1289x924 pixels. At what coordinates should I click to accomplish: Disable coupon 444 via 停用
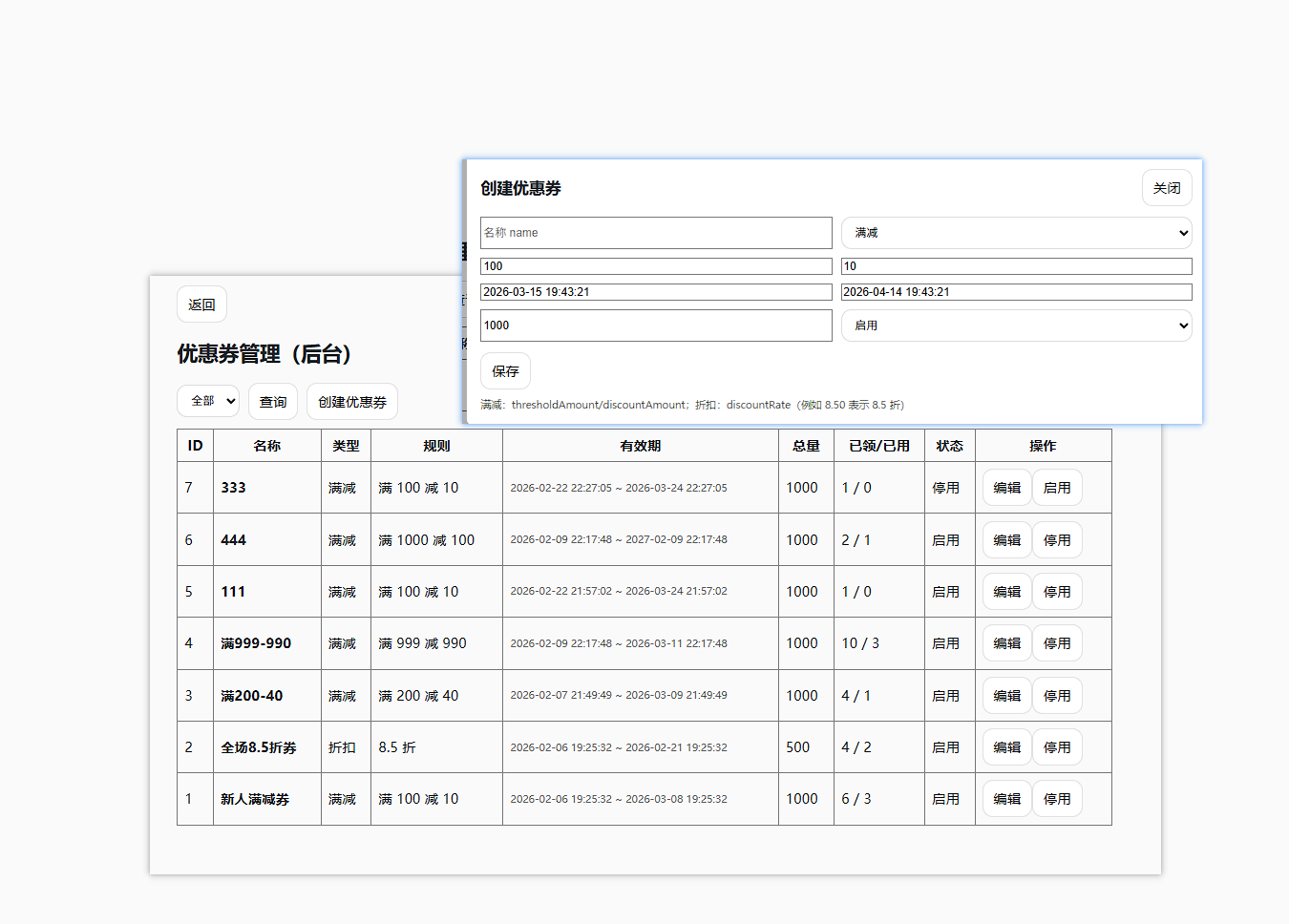tap(1057, 540)
